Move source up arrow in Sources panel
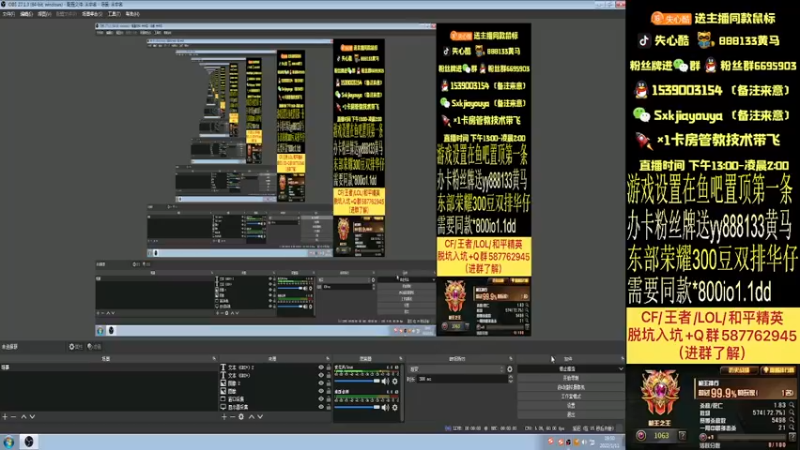The width and height of the screenshot is (800, 450). pyautogui.click(x=251, y=417)
